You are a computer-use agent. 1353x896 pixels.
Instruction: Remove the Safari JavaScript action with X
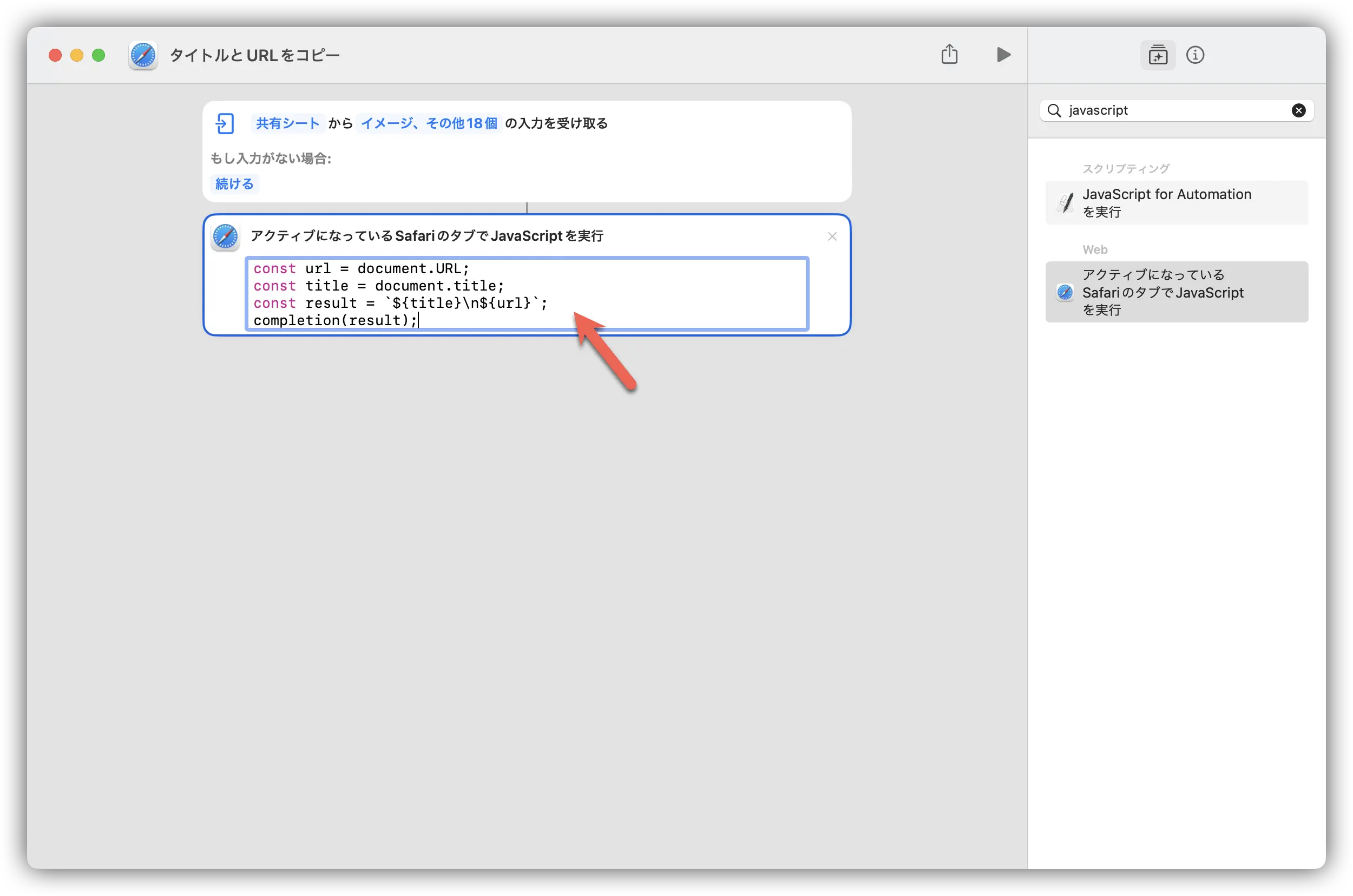(832, 236)
